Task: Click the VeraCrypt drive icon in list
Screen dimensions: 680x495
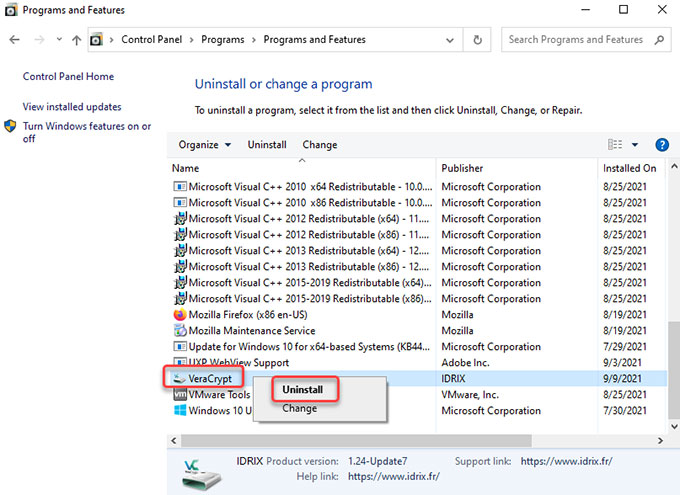Action: click(x=179, y=379)
